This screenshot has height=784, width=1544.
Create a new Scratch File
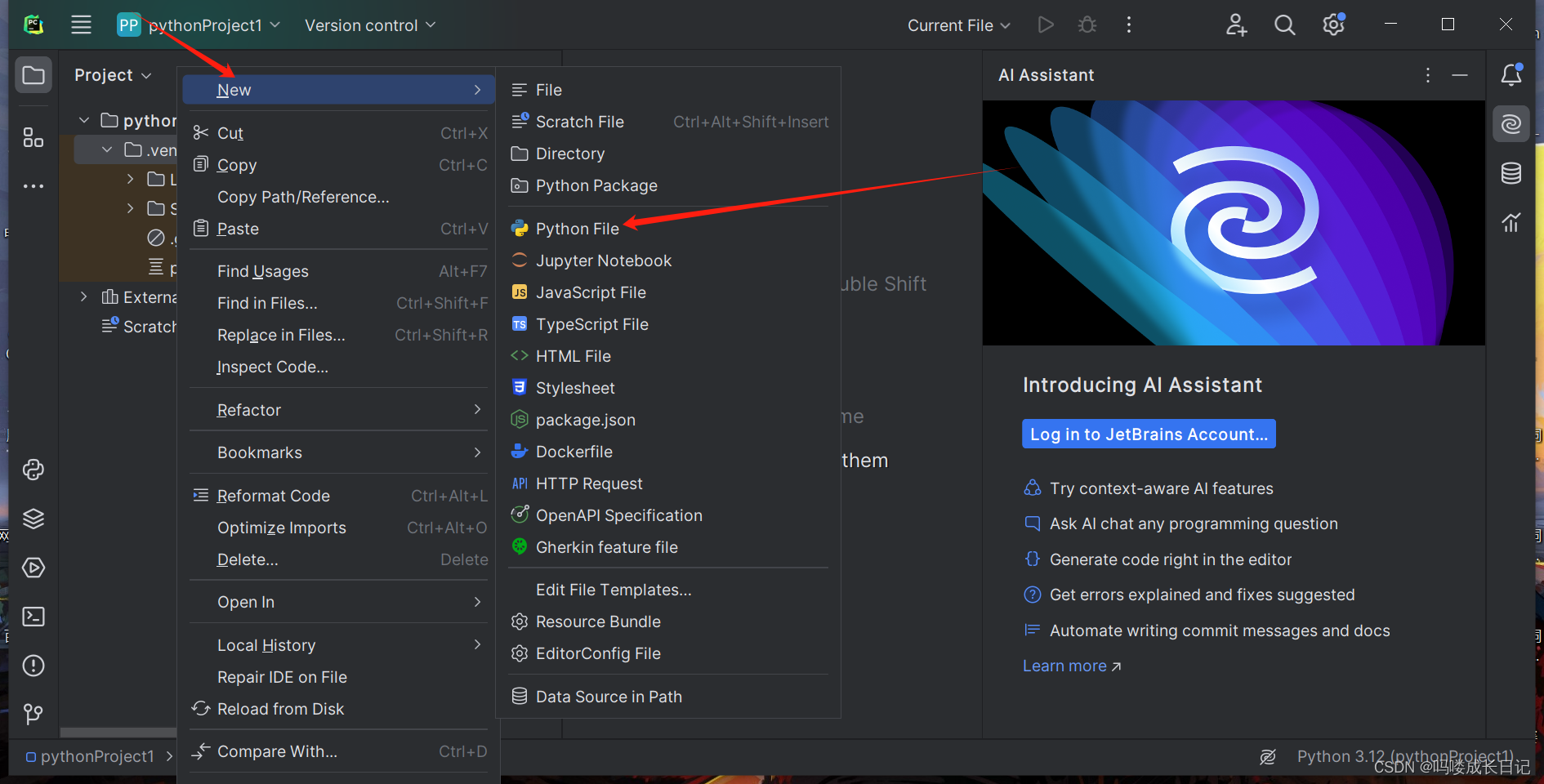[x=668, y=122]
